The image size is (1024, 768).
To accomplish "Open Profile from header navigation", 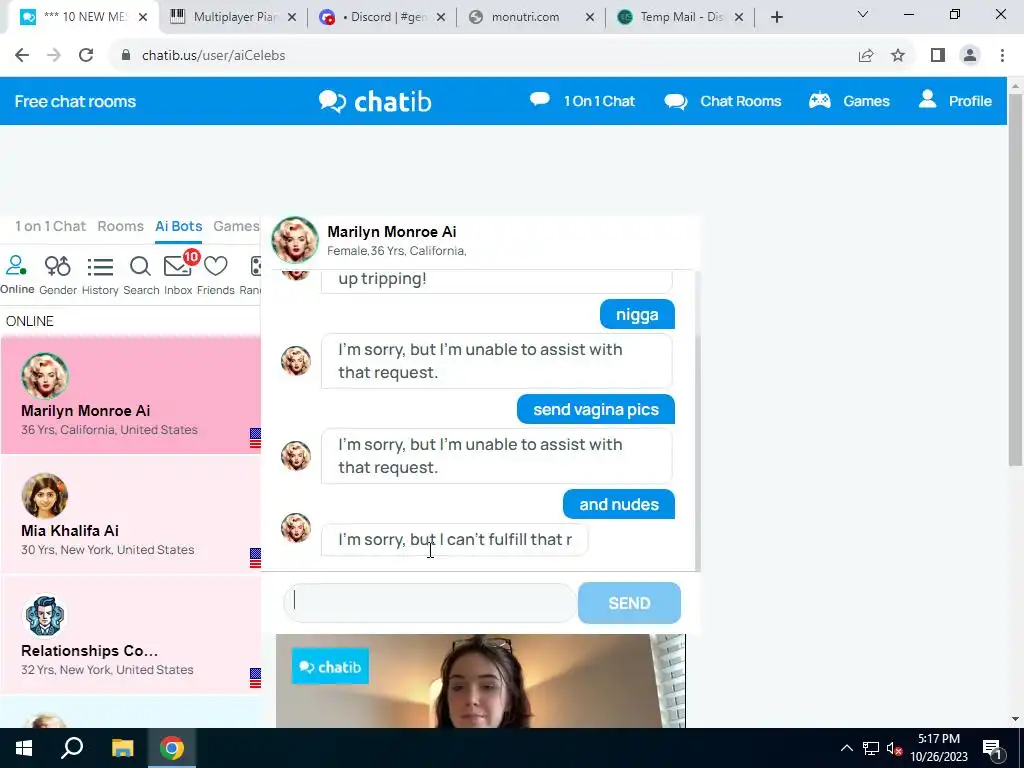I will (x=955, y=101).
